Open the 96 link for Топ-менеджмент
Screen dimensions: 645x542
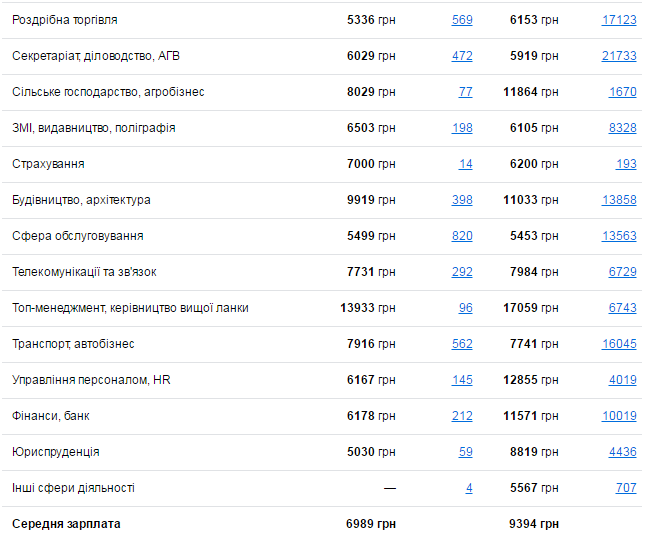pyautogui.click(x=465, y=308)
